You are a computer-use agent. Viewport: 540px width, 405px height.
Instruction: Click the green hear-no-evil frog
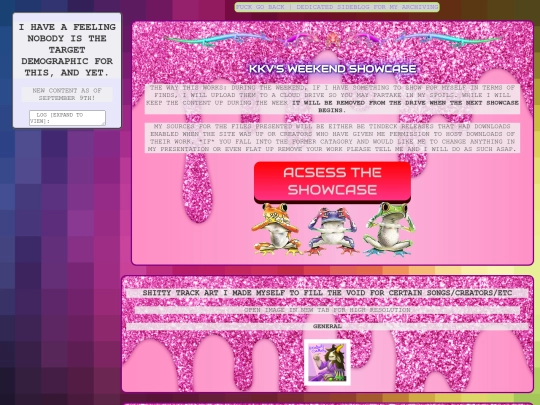[x=389, y=229]
